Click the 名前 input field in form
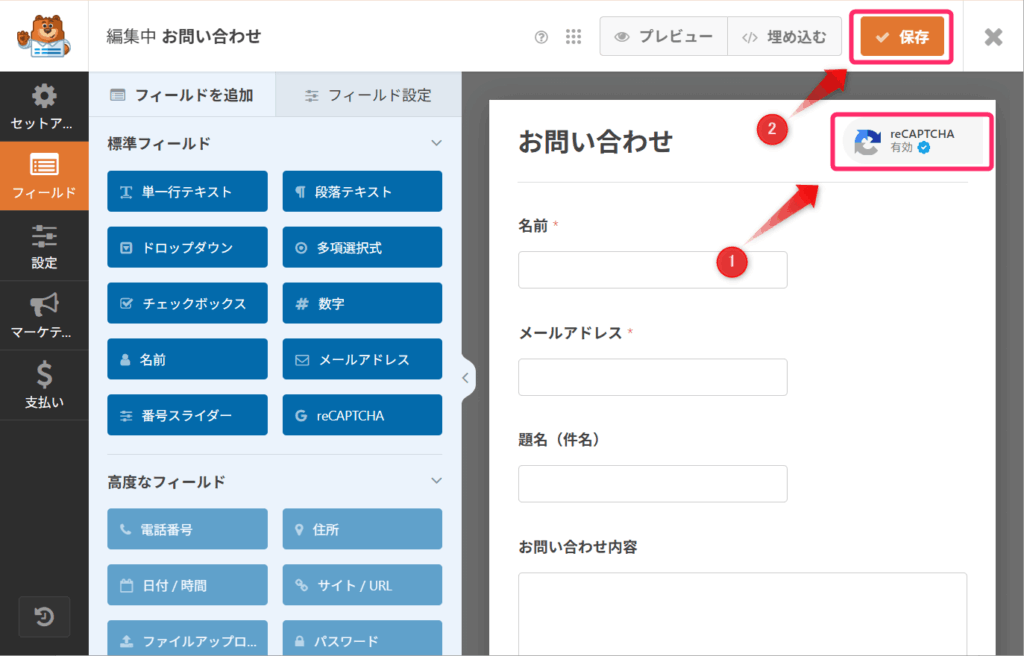 [652, 270]
